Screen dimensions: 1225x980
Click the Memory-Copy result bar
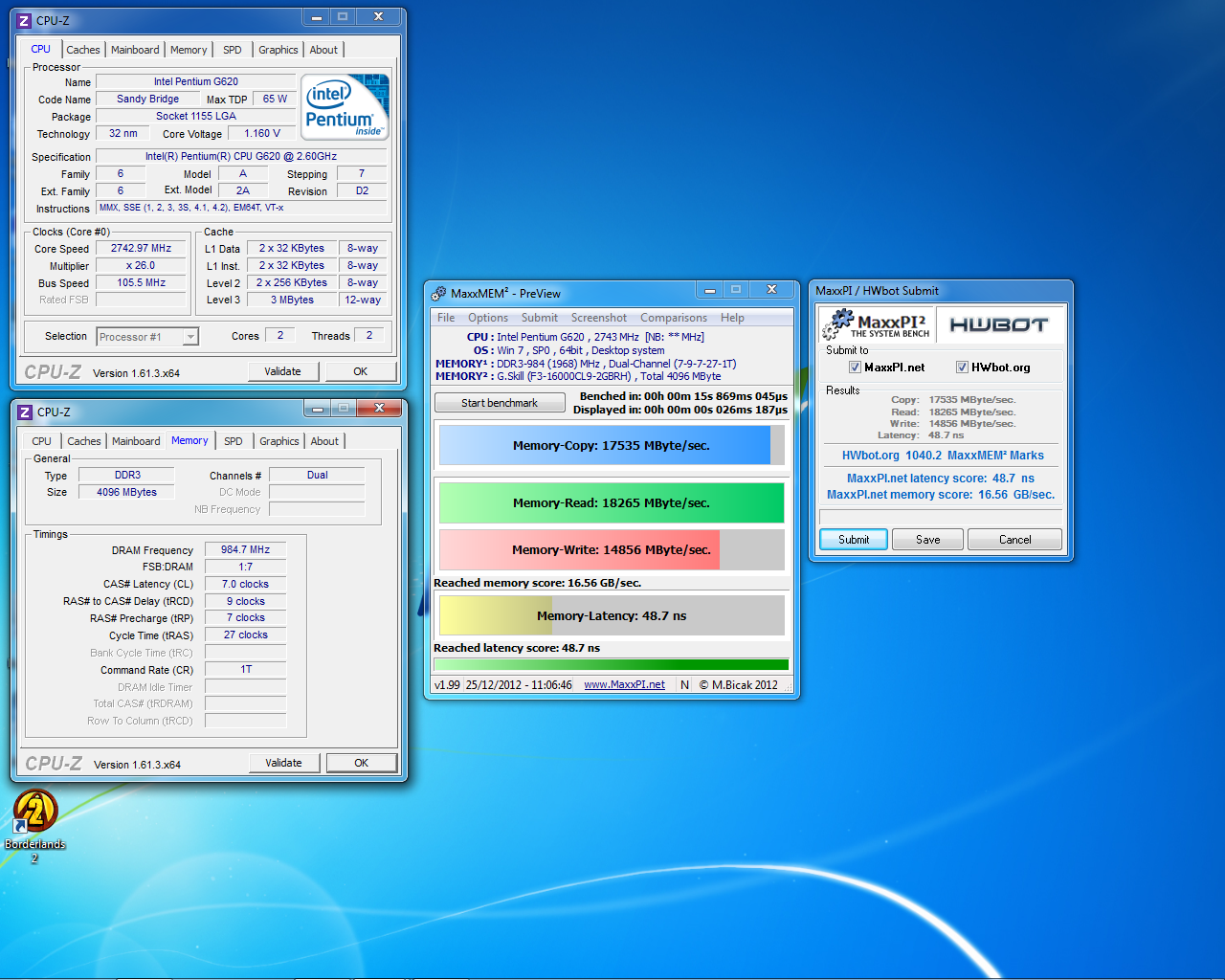612,445
